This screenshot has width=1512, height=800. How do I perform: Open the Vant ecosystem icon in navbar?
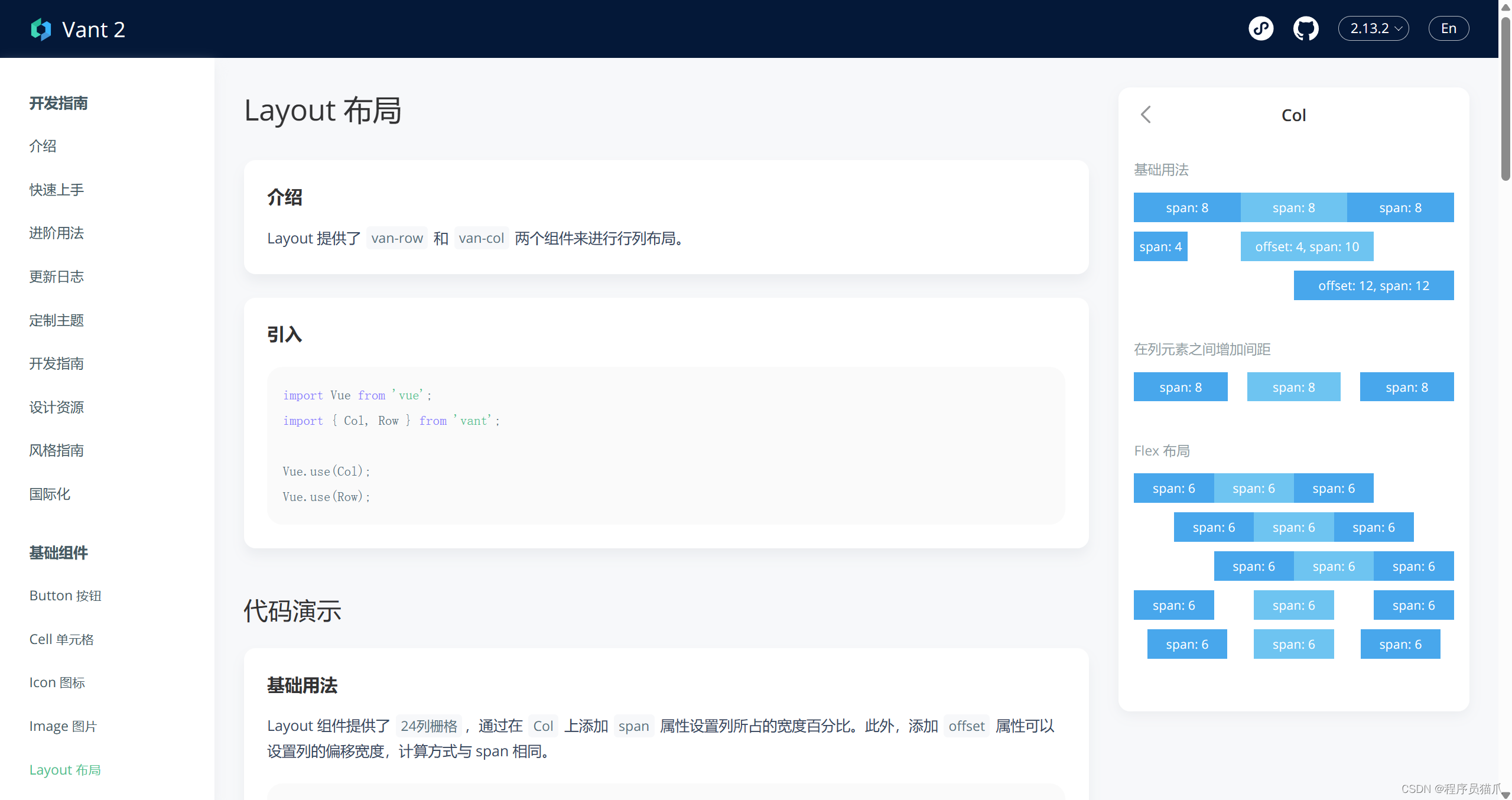(x=1261, y=28)
